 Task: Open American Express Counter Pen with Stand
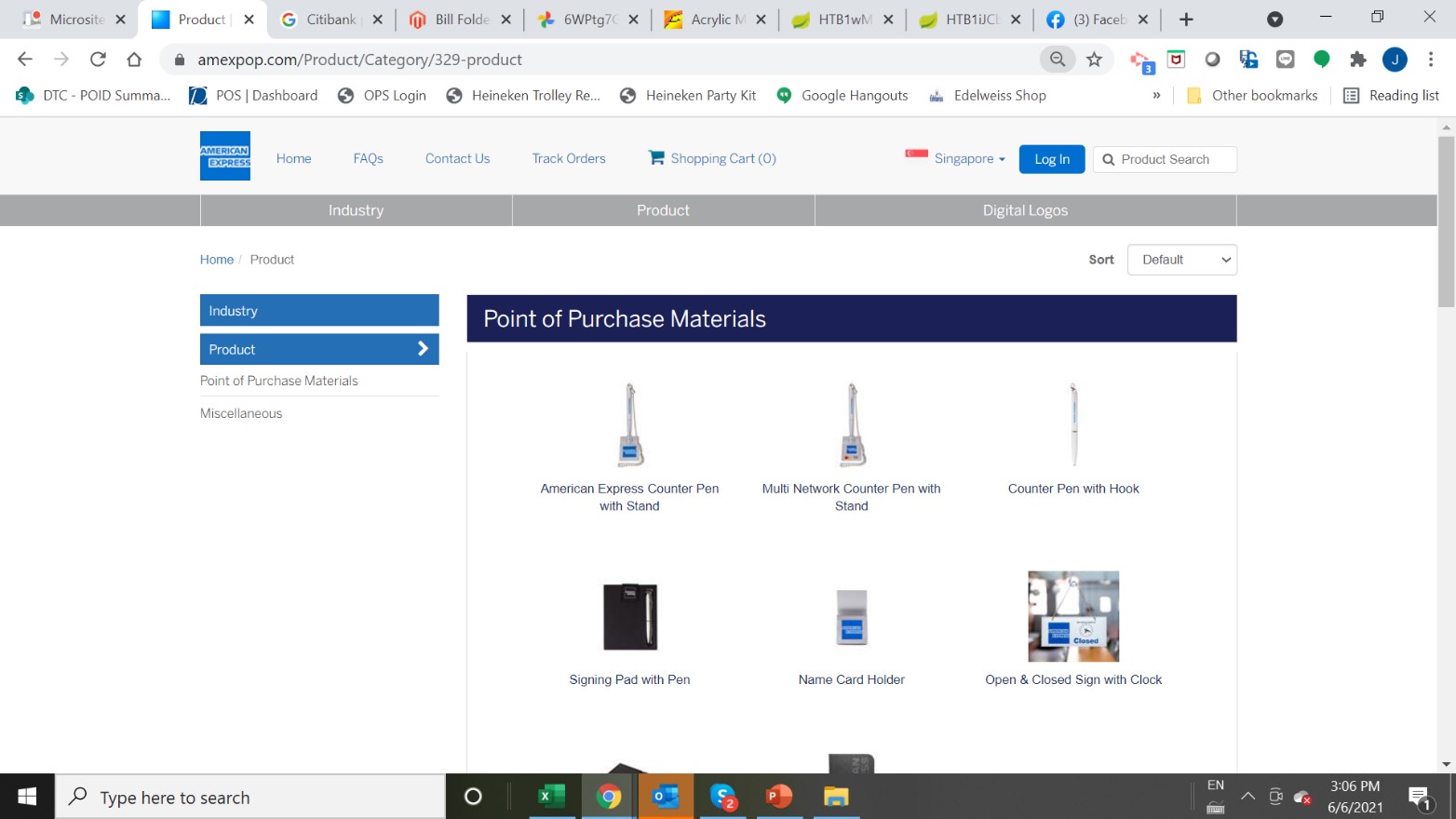(629, 497)
